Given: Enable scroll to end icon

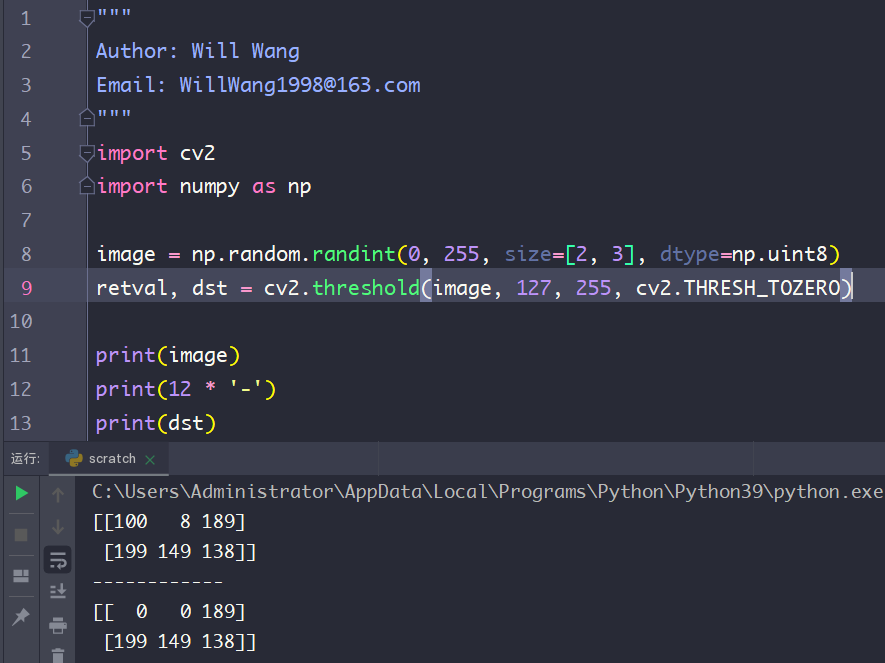Looking at the screenshot, I should coord(58,591).
